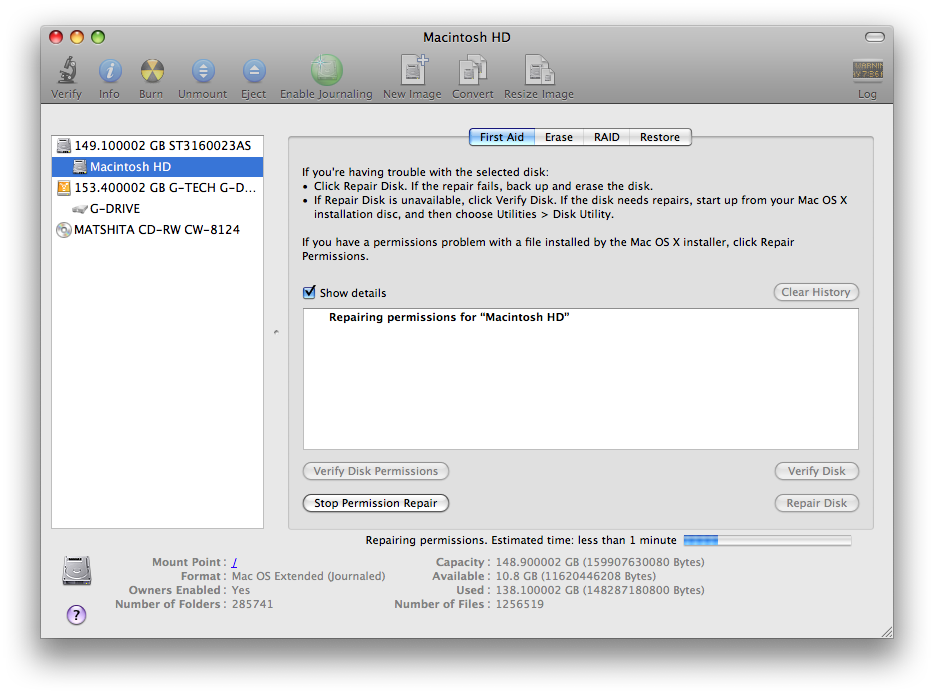934x694 pixels.
Task: Click the Used value '138.100002 GB'
Action: 537,590
